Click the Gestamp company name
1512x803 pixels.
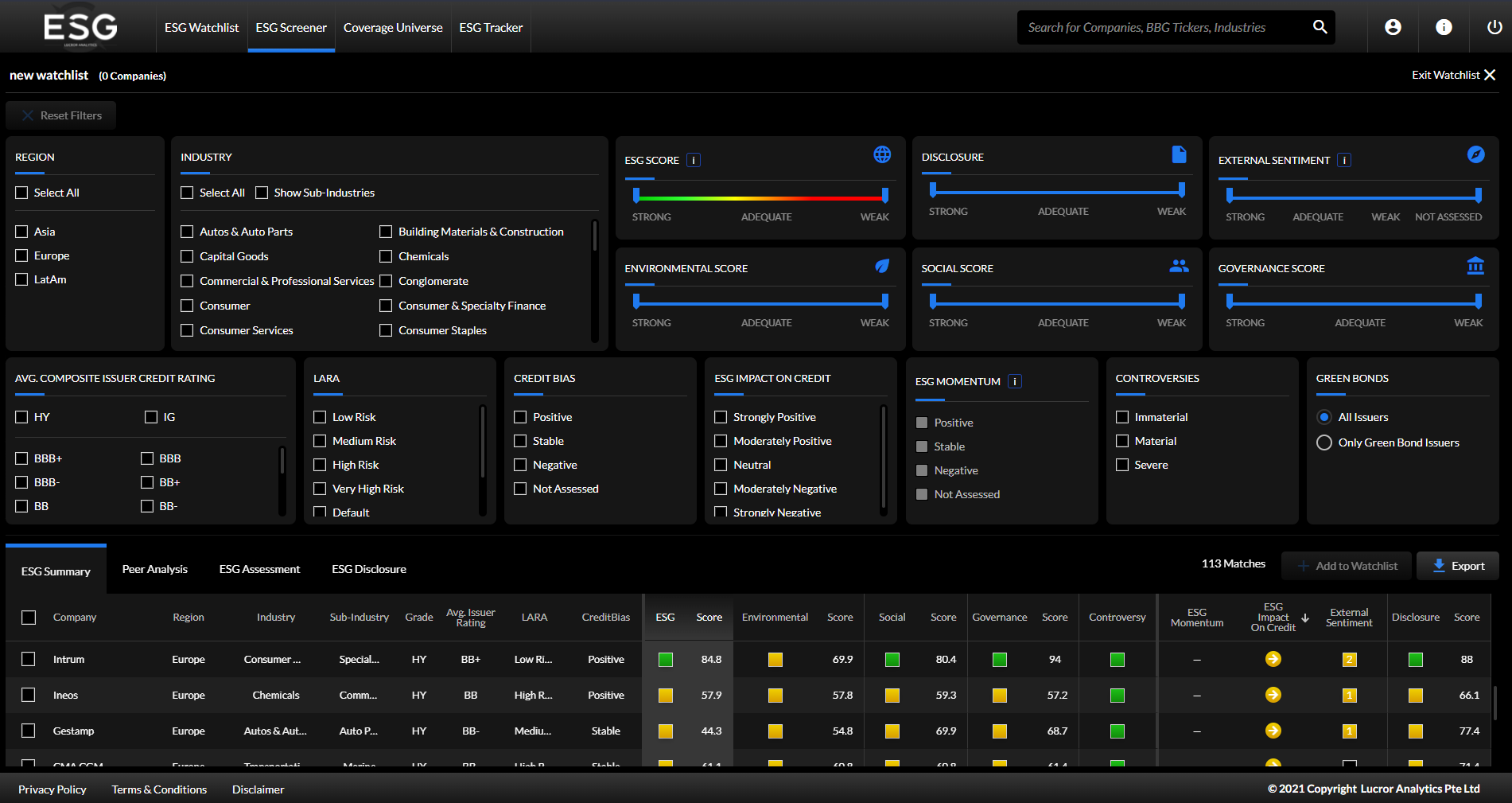[73, 731]
